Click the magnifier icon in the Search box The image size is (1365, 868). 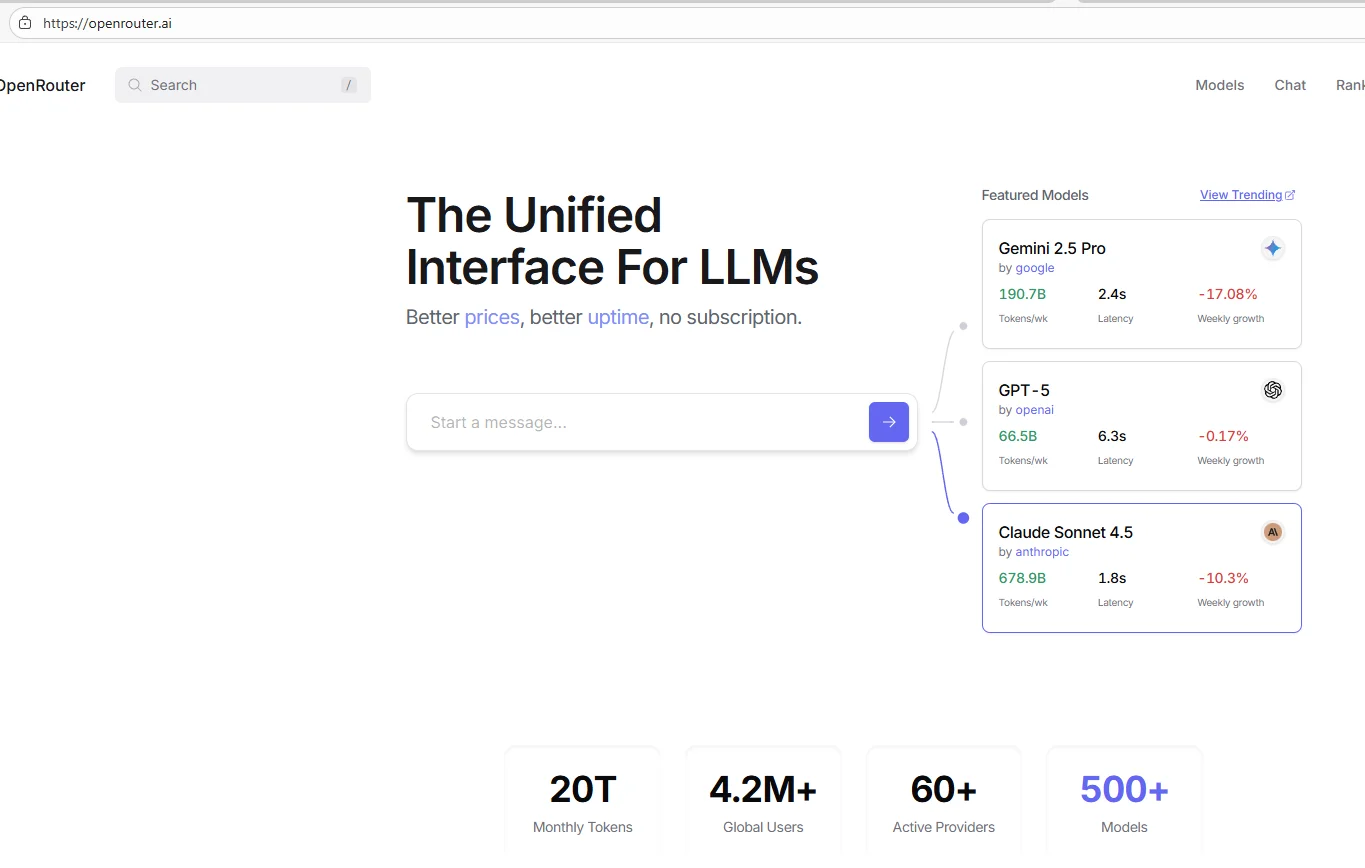[135, 85]
